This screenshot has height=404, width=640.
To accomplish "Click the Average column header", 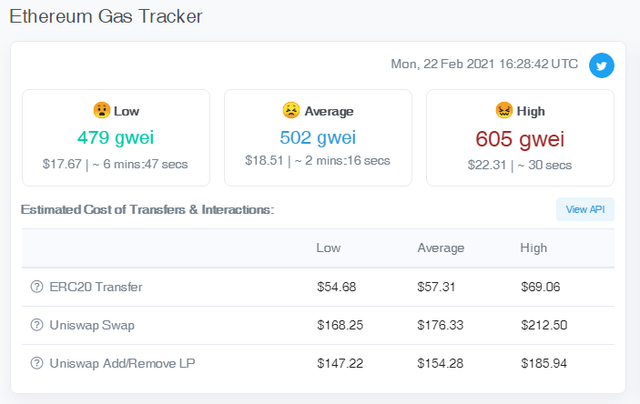I will coord(441,248).
